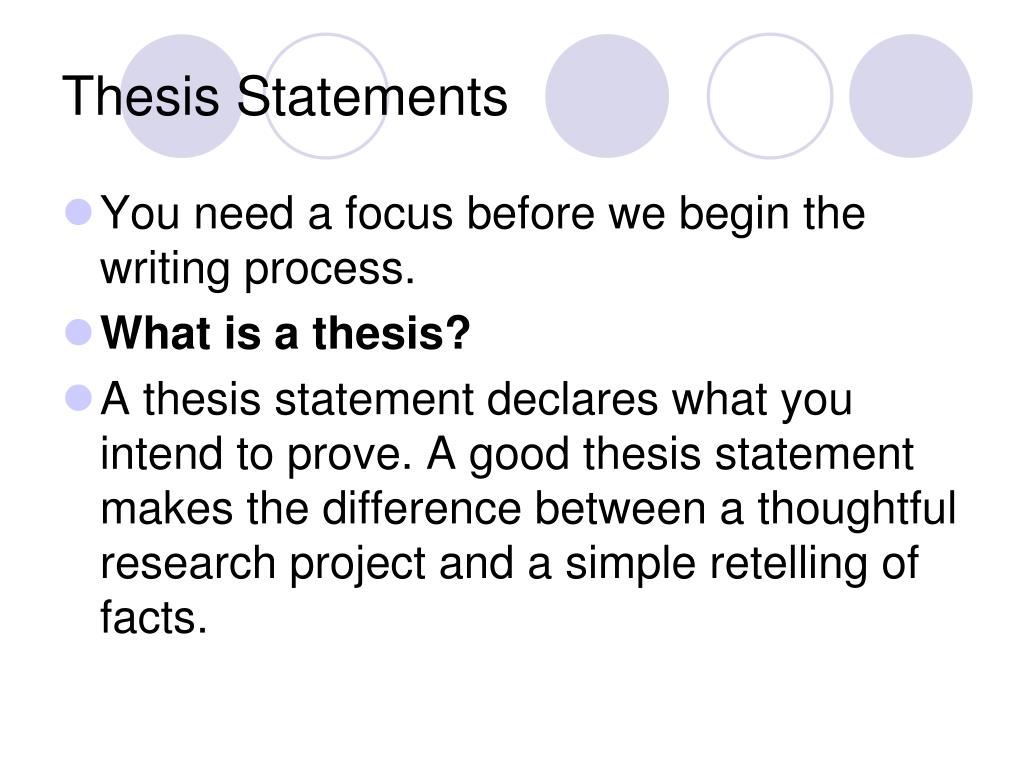This screenshot has height=768, width=1024.
Task: Click the bold text 'What is a thesis?'
Action: pos(285,333)
